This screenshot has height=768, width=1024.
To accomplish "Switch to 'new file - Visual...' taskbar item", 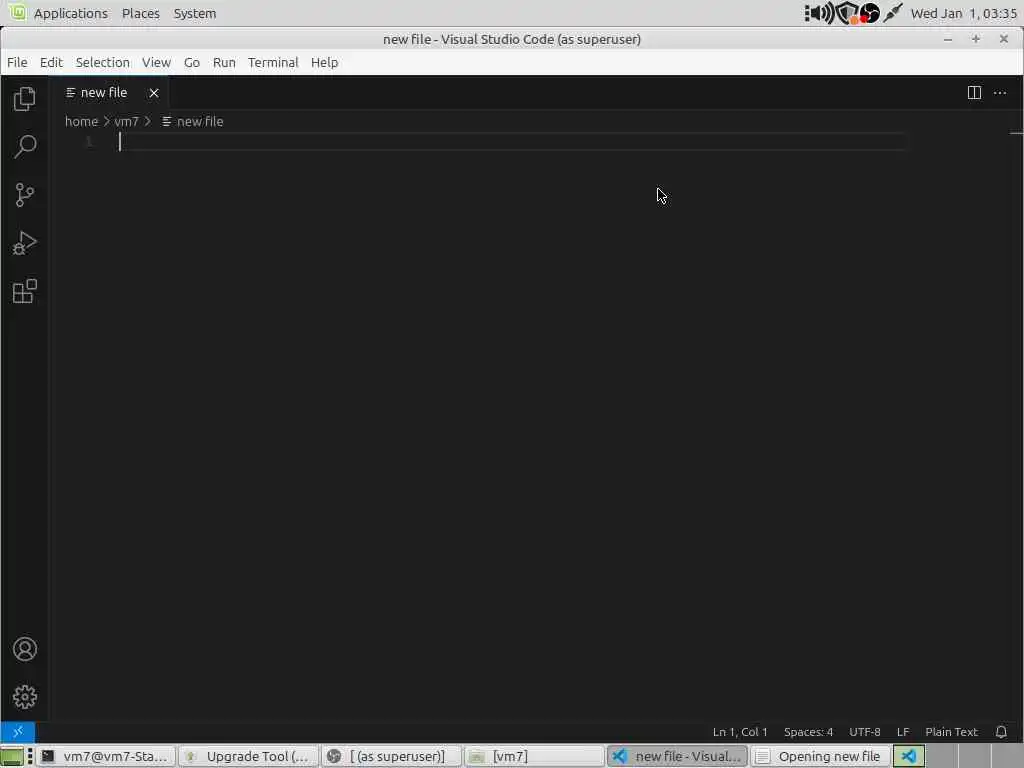I will point(677,756).
